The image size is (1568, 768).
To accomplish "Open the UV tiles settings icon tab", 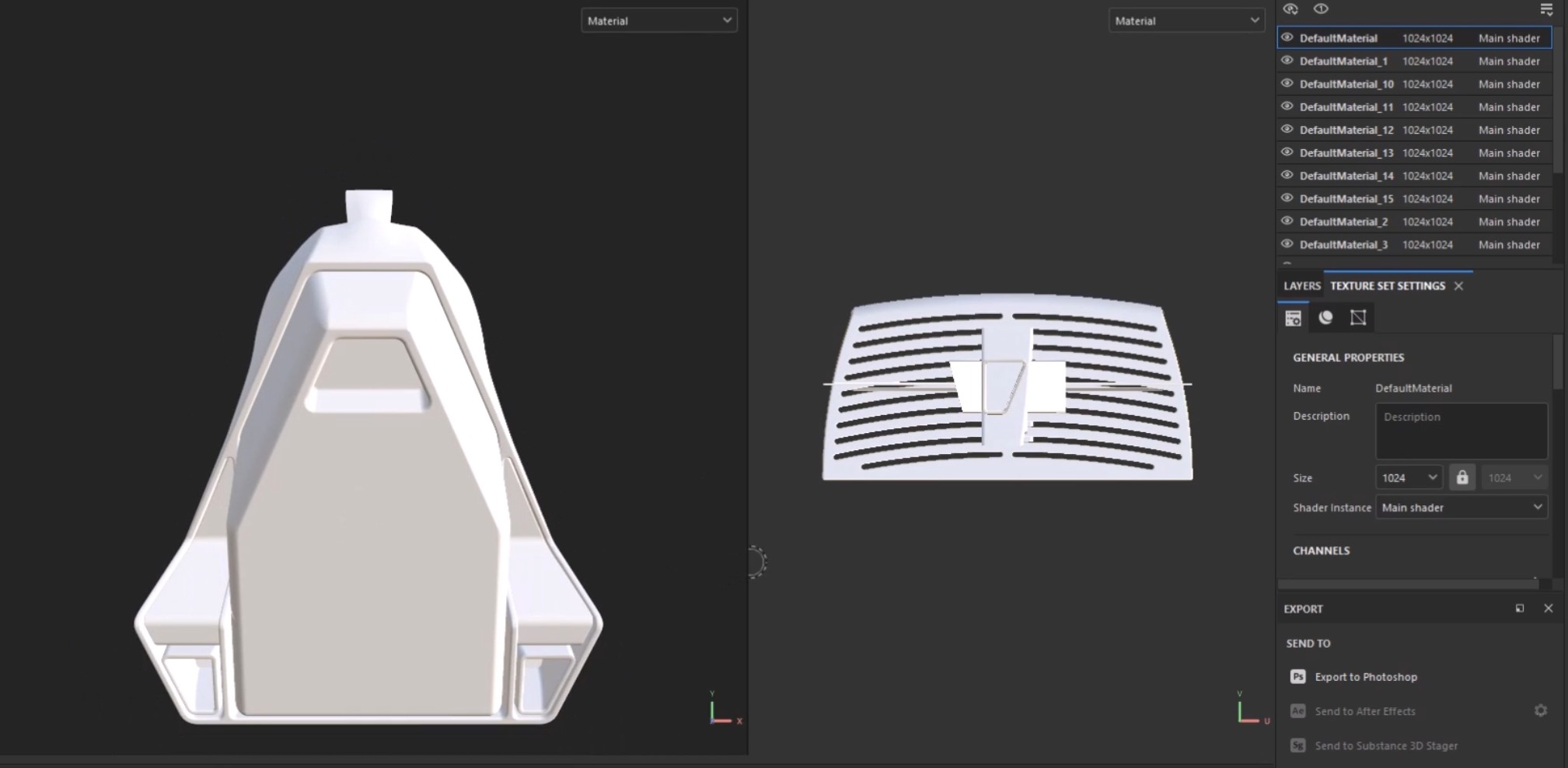I will pyautogui.click(x=1358, y=318).
